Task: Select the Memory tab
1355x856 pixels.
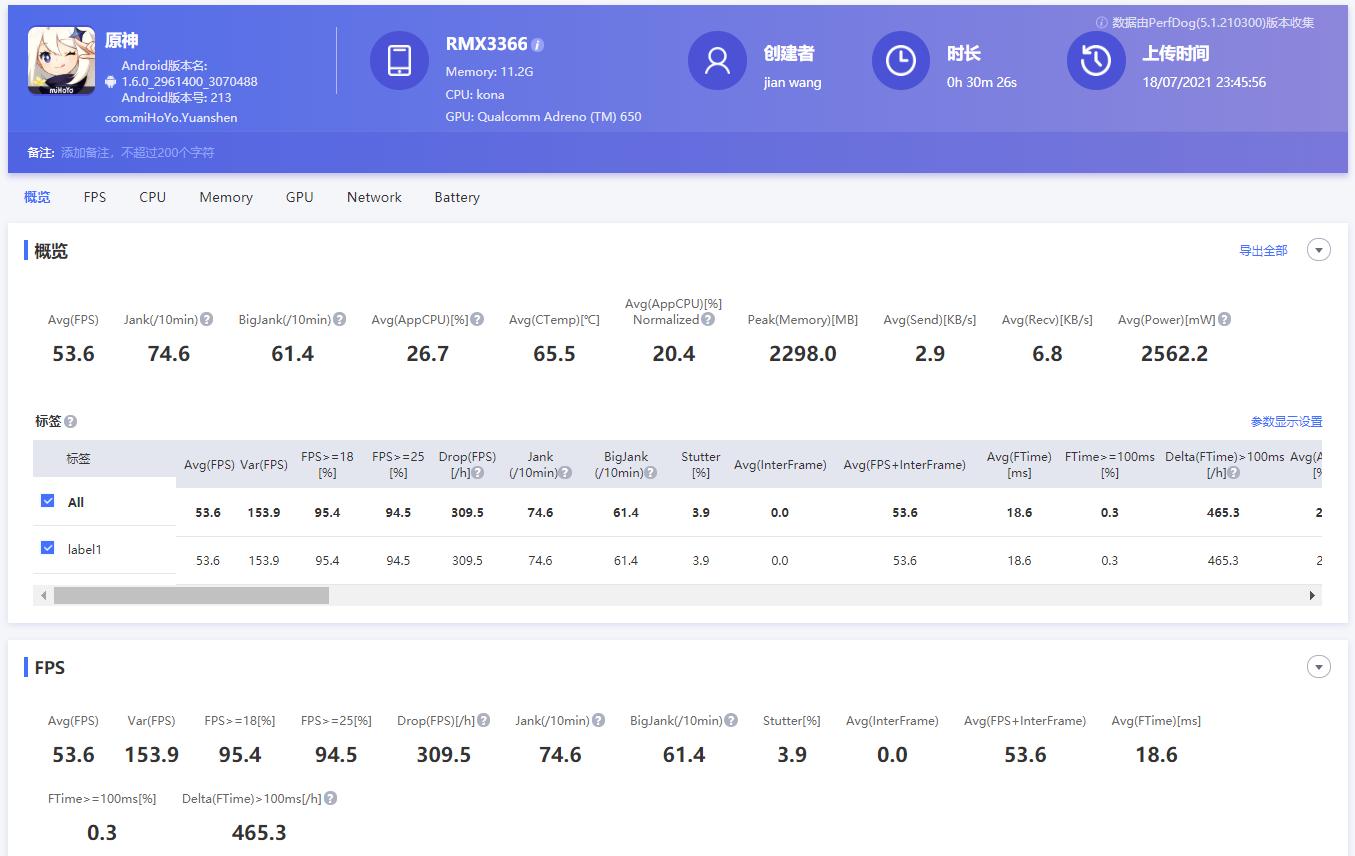Action: click(x=225, y=197)
